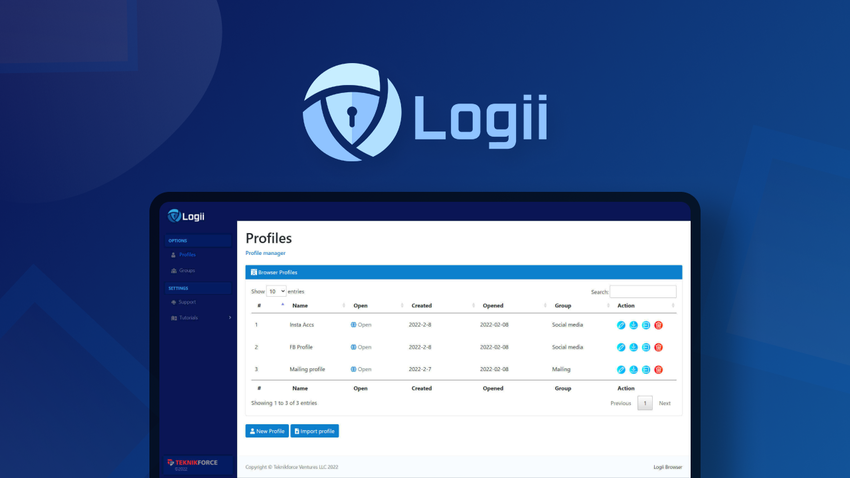Screen dimensions: 850x478
Task: Click the Browser Profiles panel header icon
Action: coord(253,272)
